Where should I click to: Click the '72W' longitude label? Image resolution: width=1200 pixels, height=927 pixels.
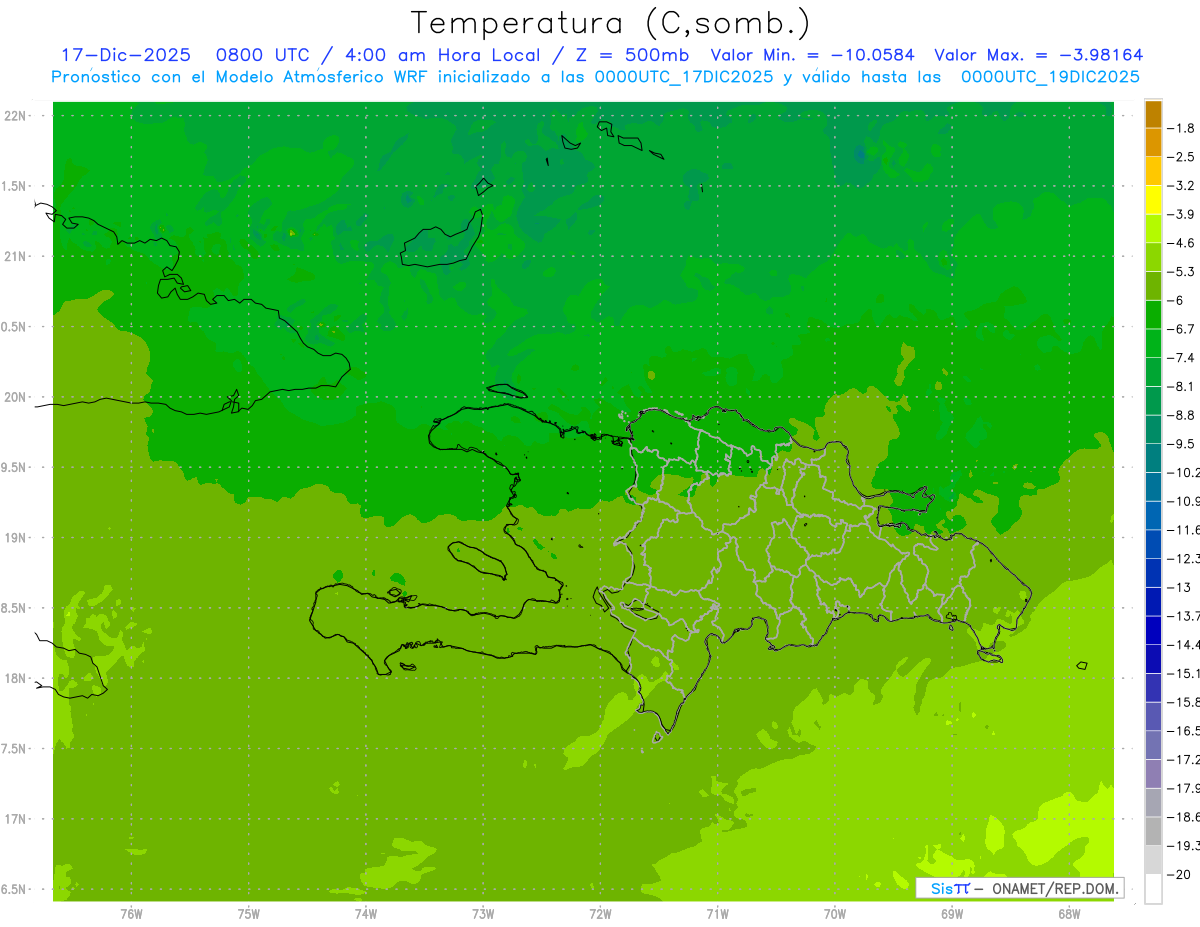600,913
